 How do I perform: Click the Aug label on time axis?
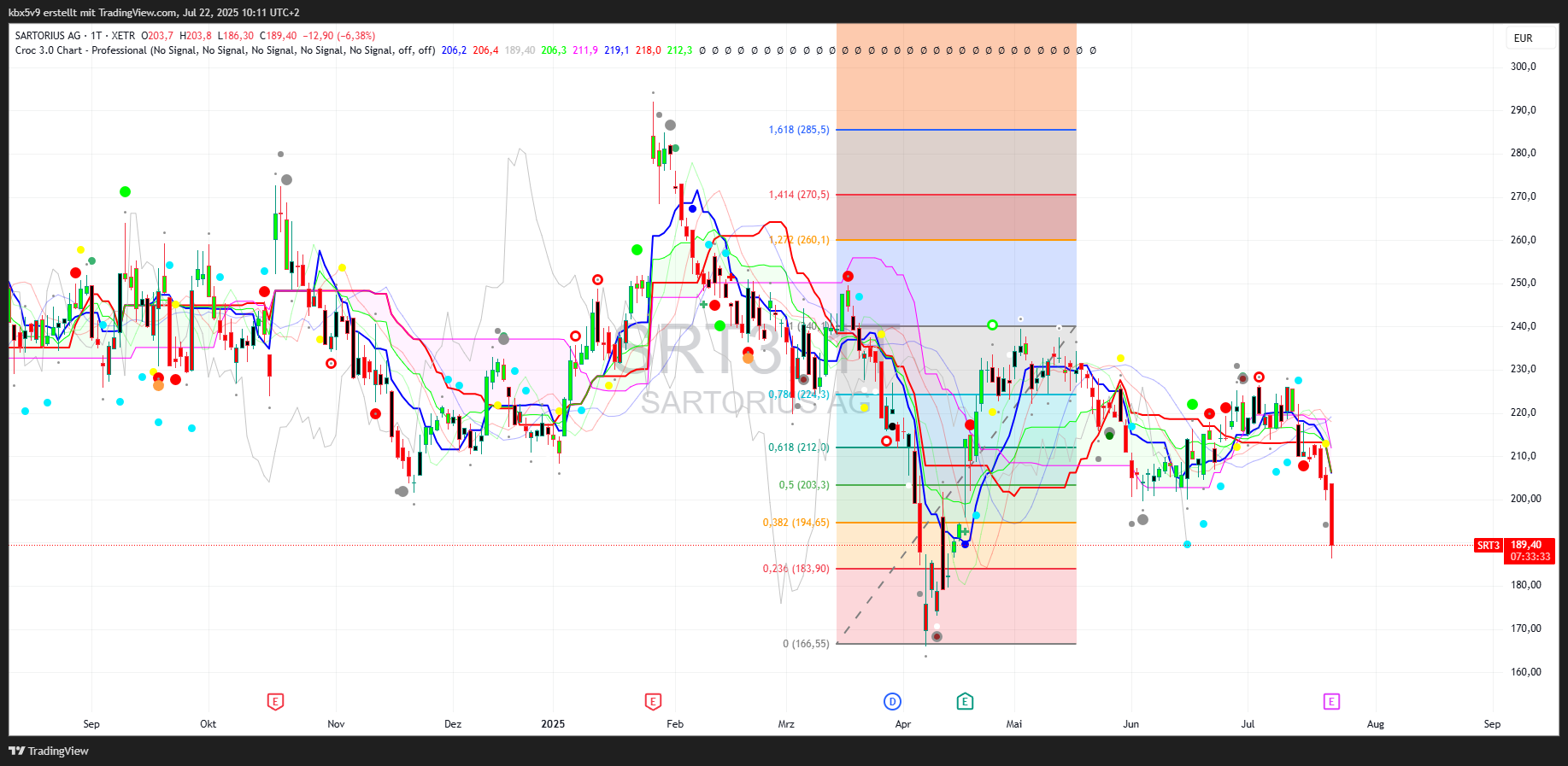(x=1375, y=724)
